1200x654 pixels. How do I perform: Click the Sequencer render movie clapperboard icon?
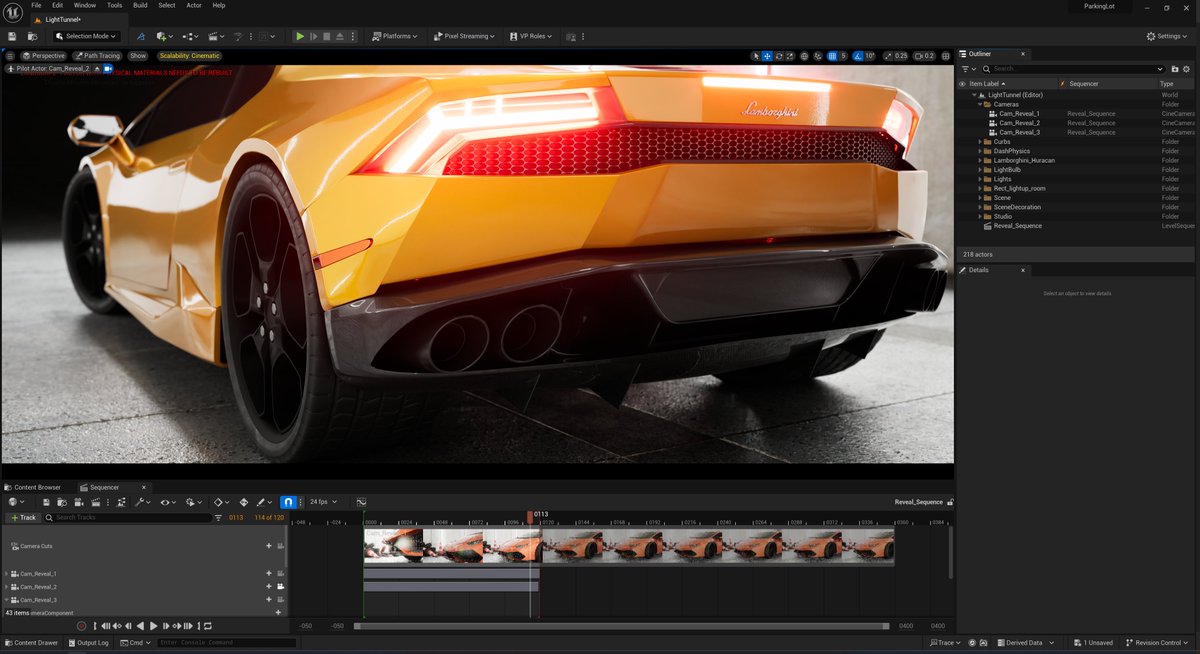(96, 502)
